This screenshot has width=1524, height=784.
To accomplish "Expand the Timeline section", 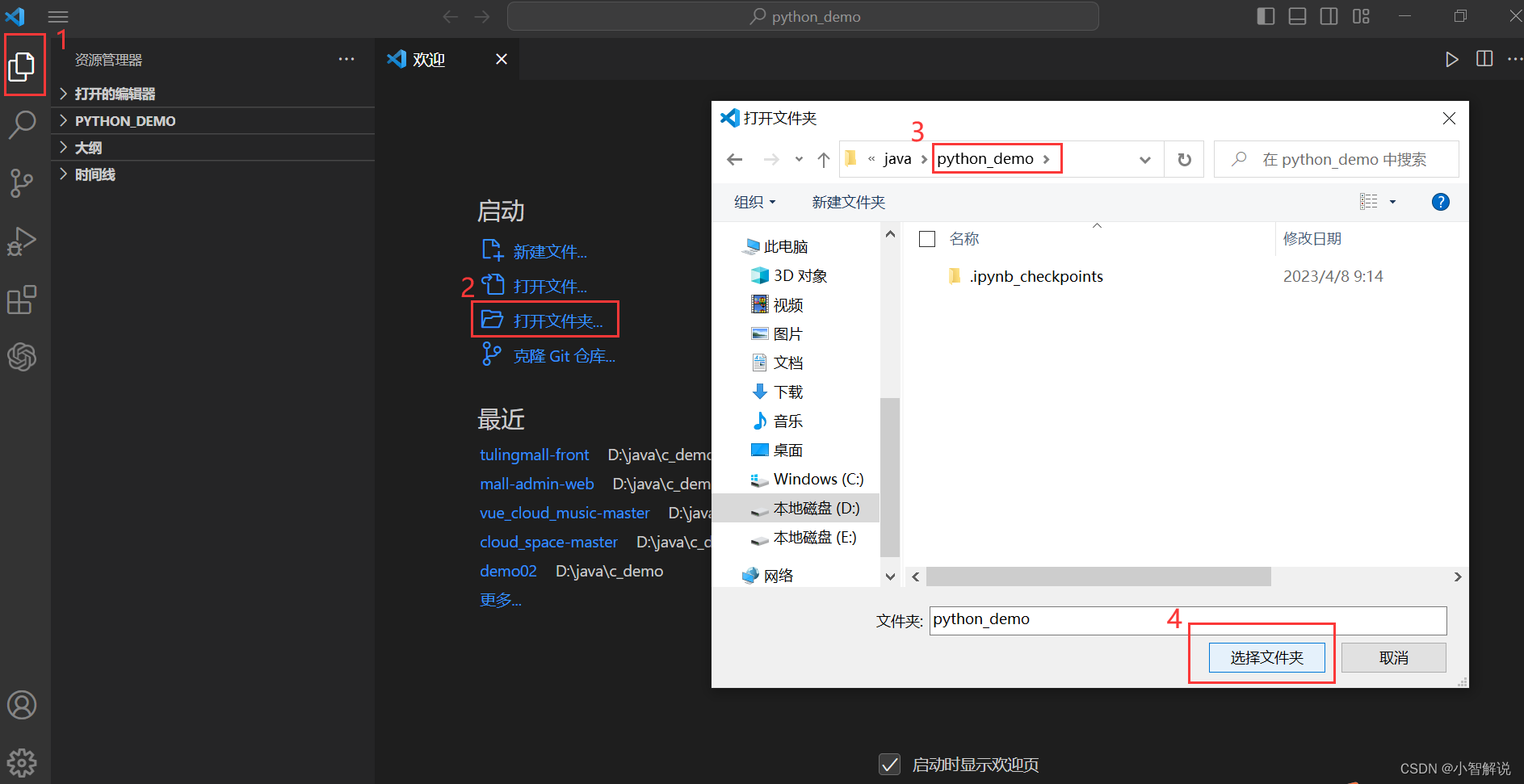I will click(213, 174).
